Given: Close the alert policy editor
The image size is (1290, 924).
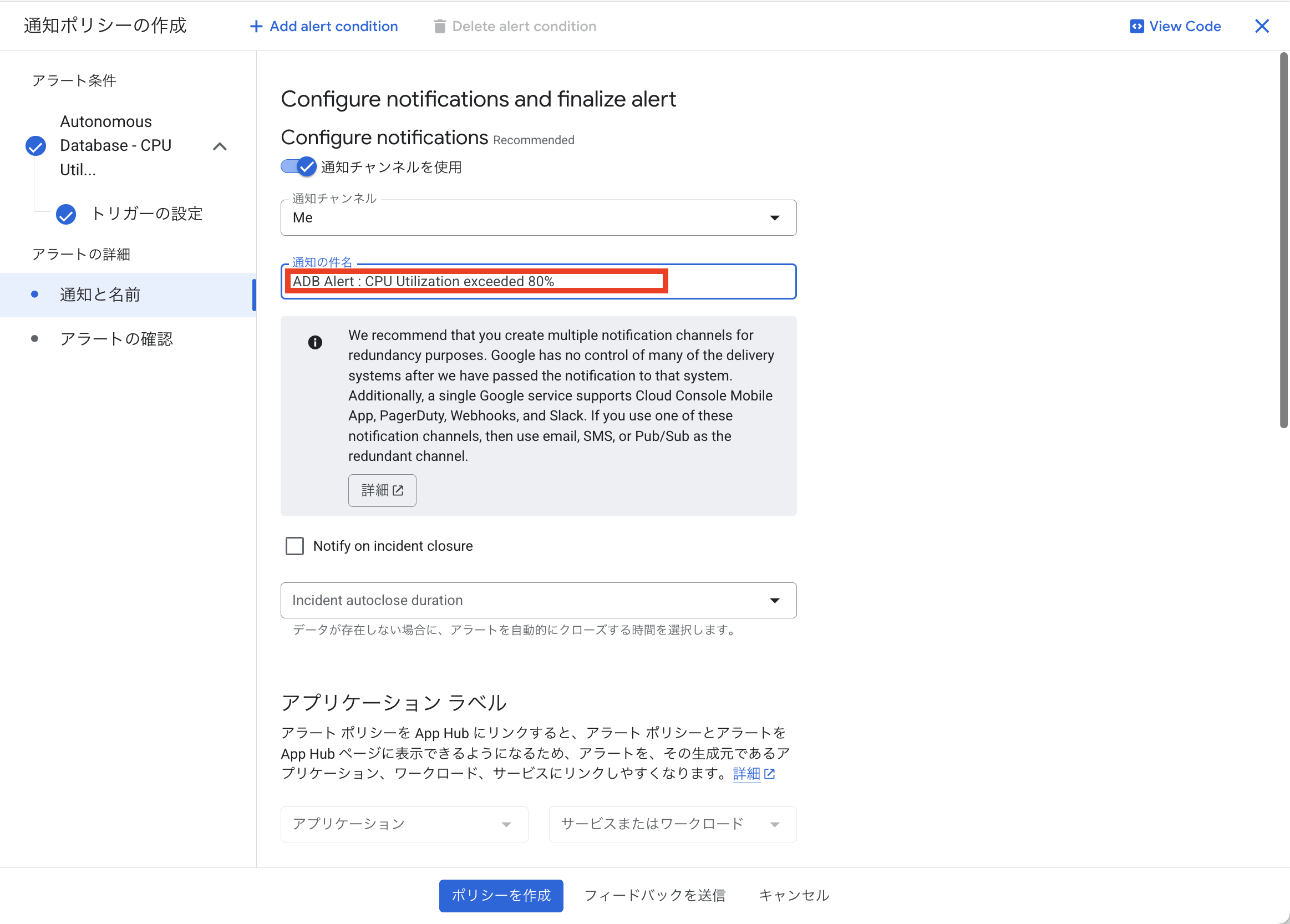Looking at the screenshot, I should point(1262,26).
